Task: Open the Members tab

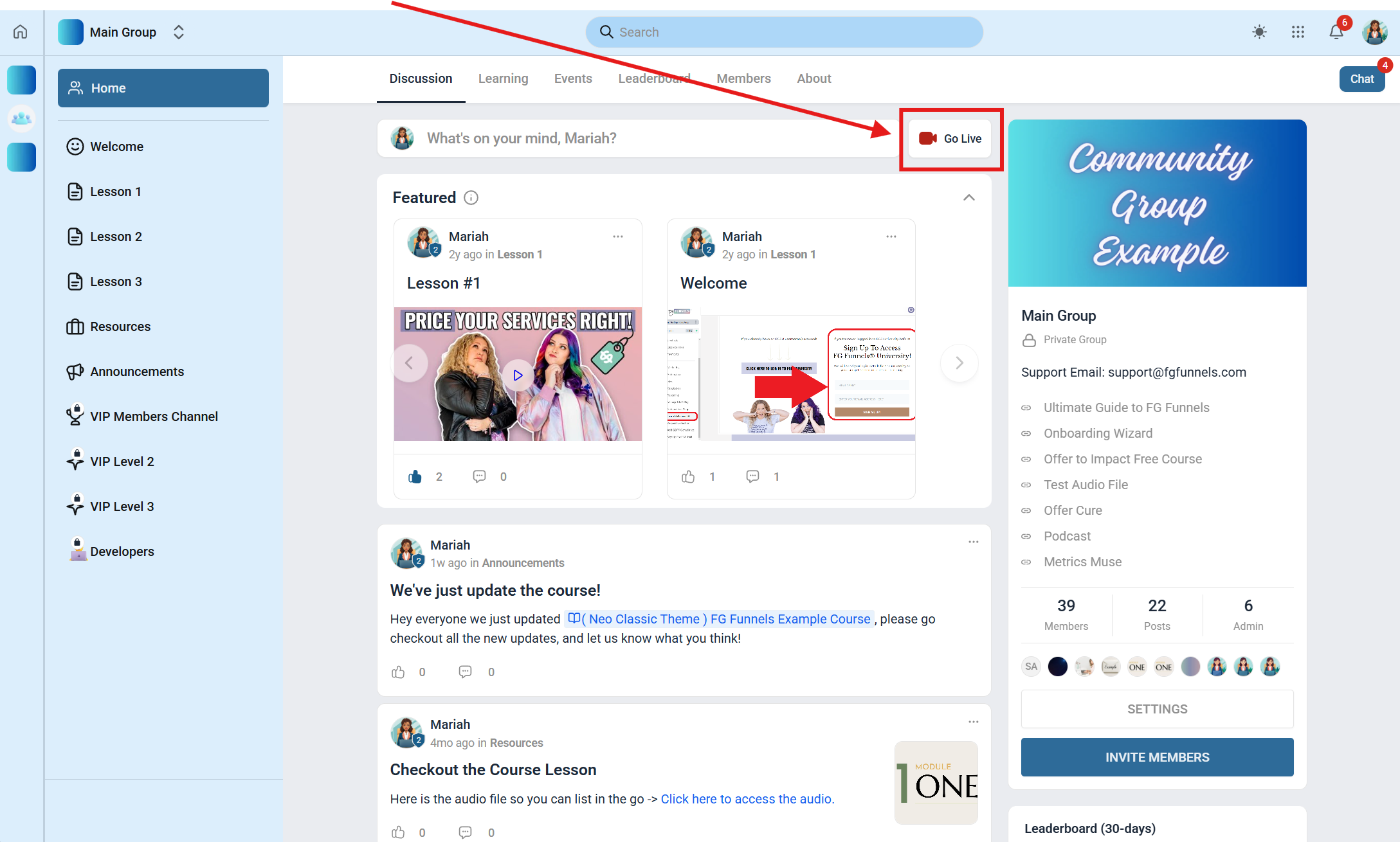Action: tap(743, 78)
